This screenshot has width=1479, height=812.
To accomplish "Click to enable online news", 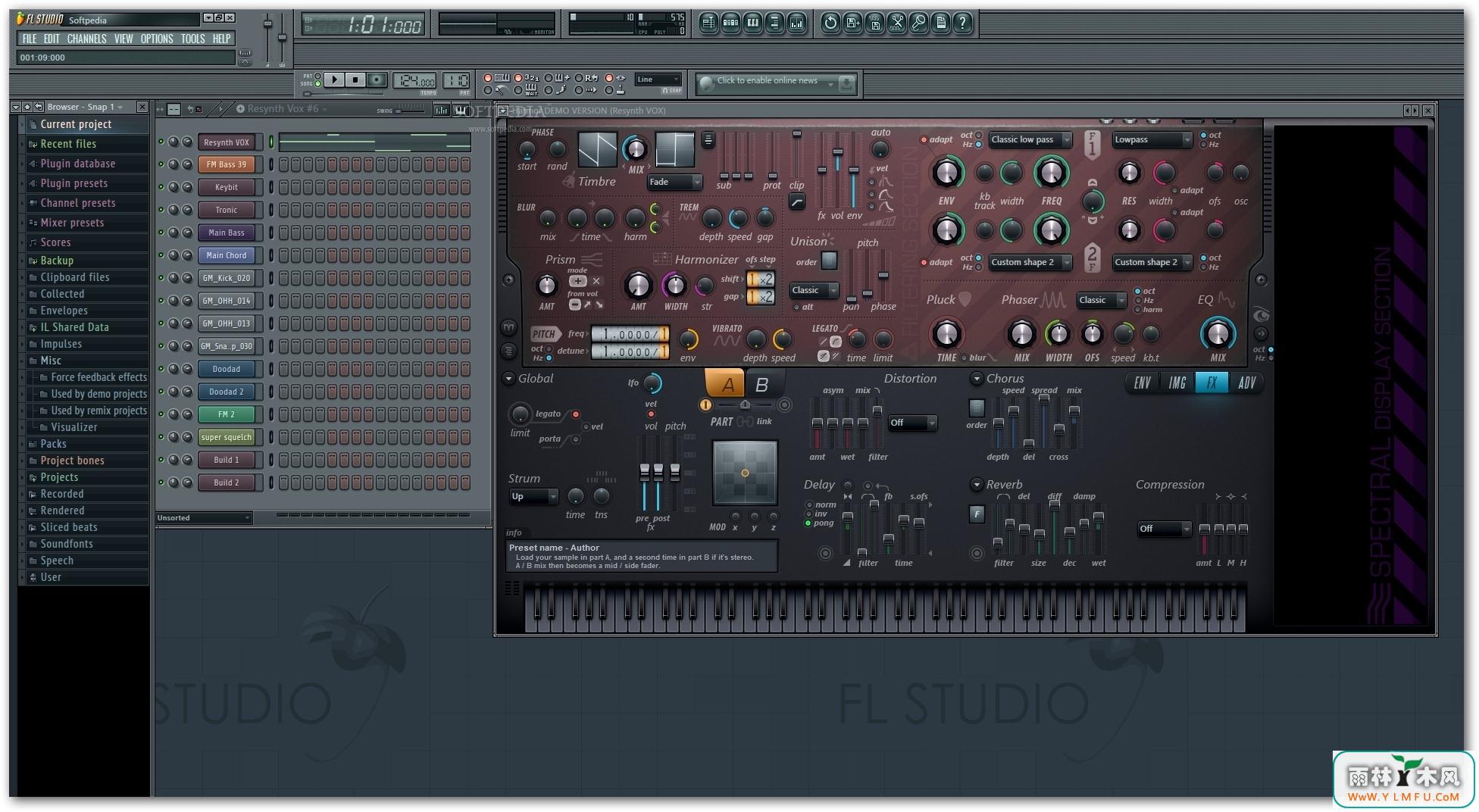I will tap(767, 81).
